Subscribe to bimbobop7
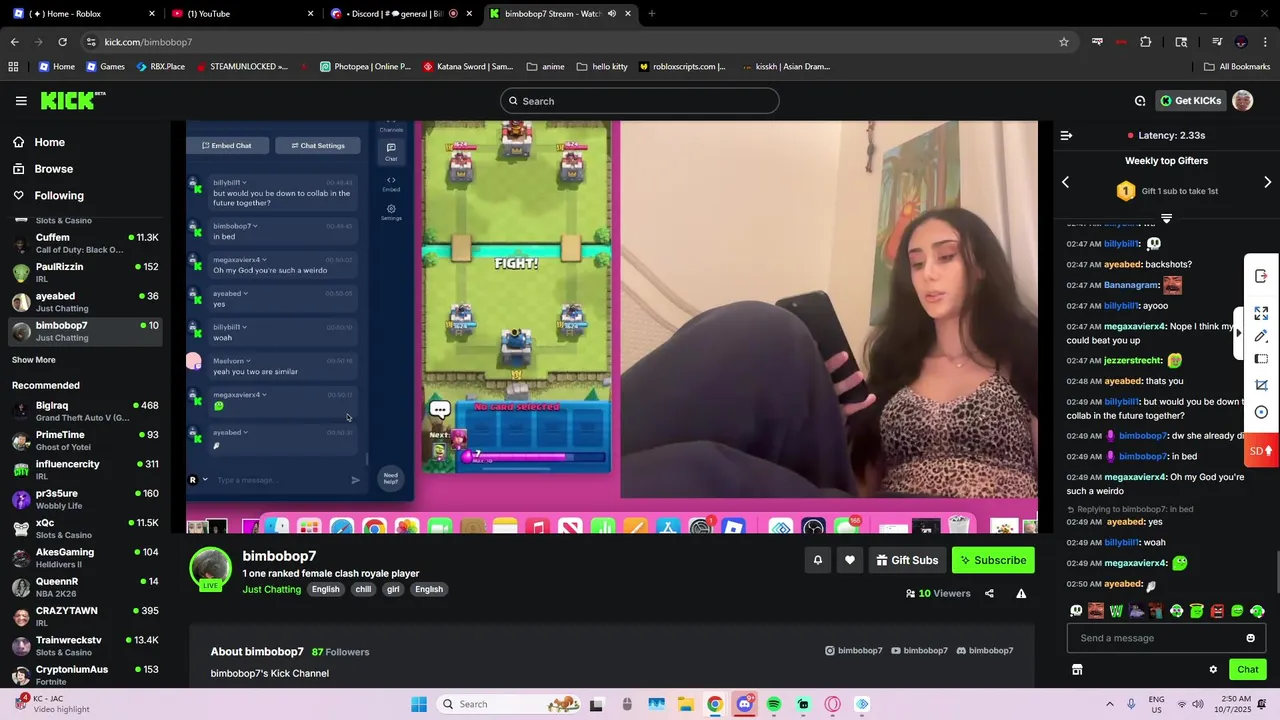Image resolution: width=1280 pixels, height=720 pixels. click(993, 560)
